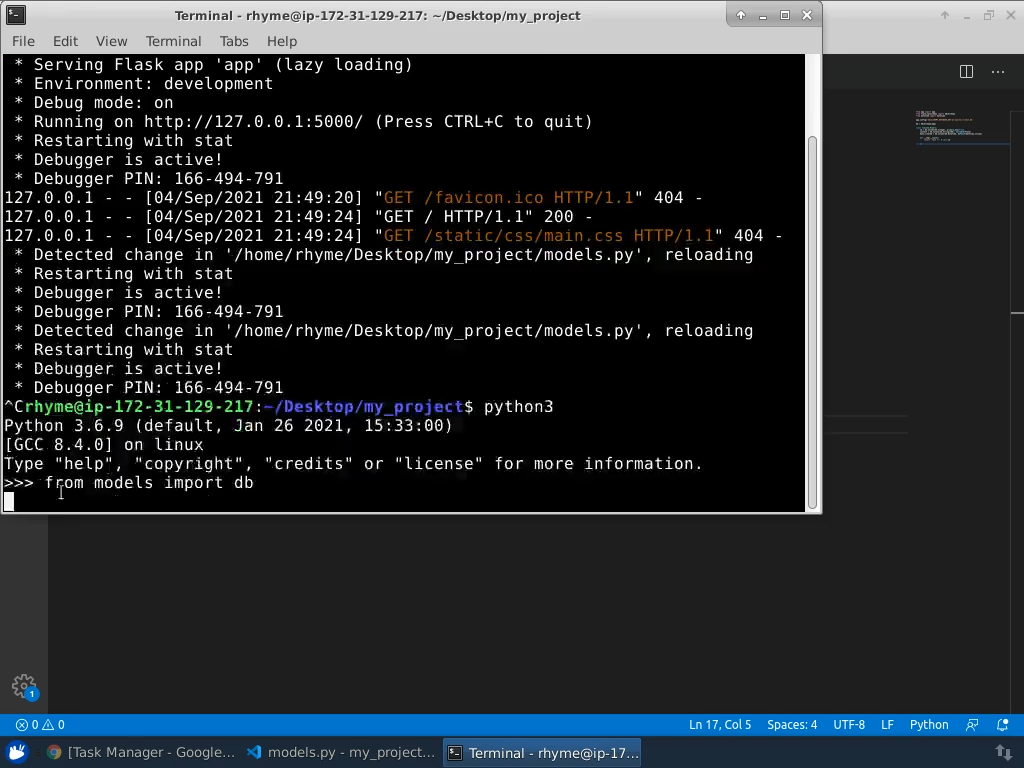Open the View menu in Terminal
The height and width of the screenshot is (768, 1024).
click(x=112, y=41)
